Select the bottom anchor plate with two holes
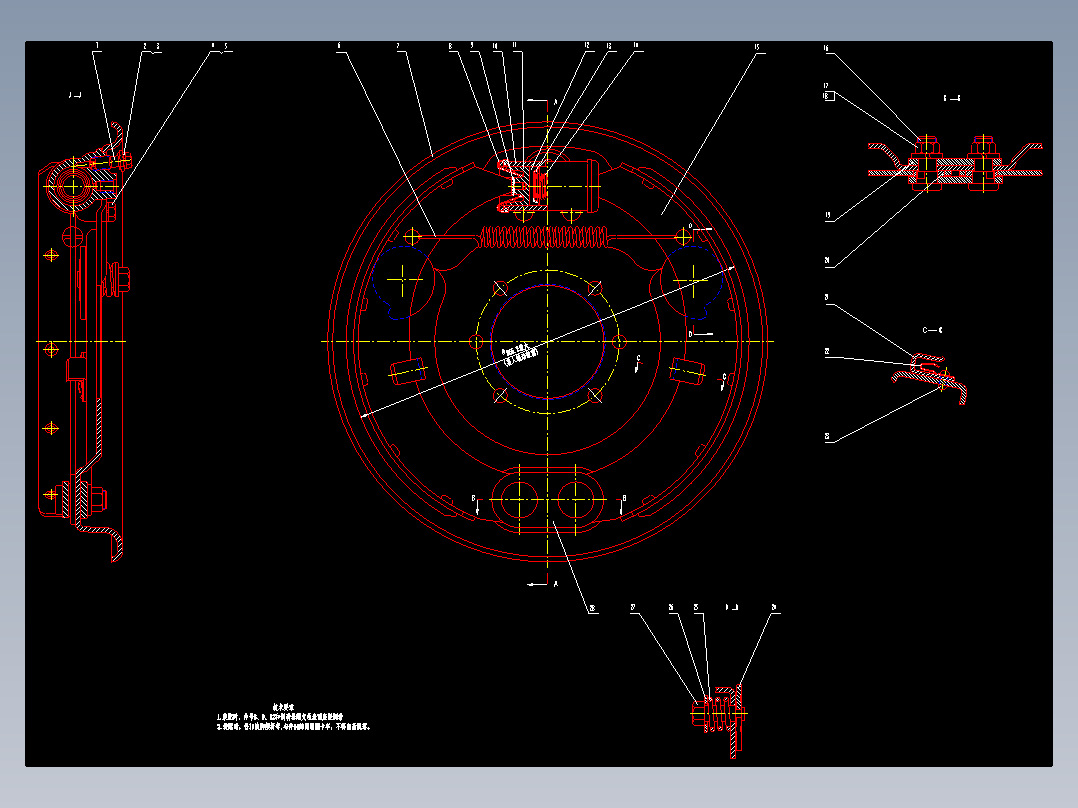This screenshot has width=1078, height=808. coord(547,500)
